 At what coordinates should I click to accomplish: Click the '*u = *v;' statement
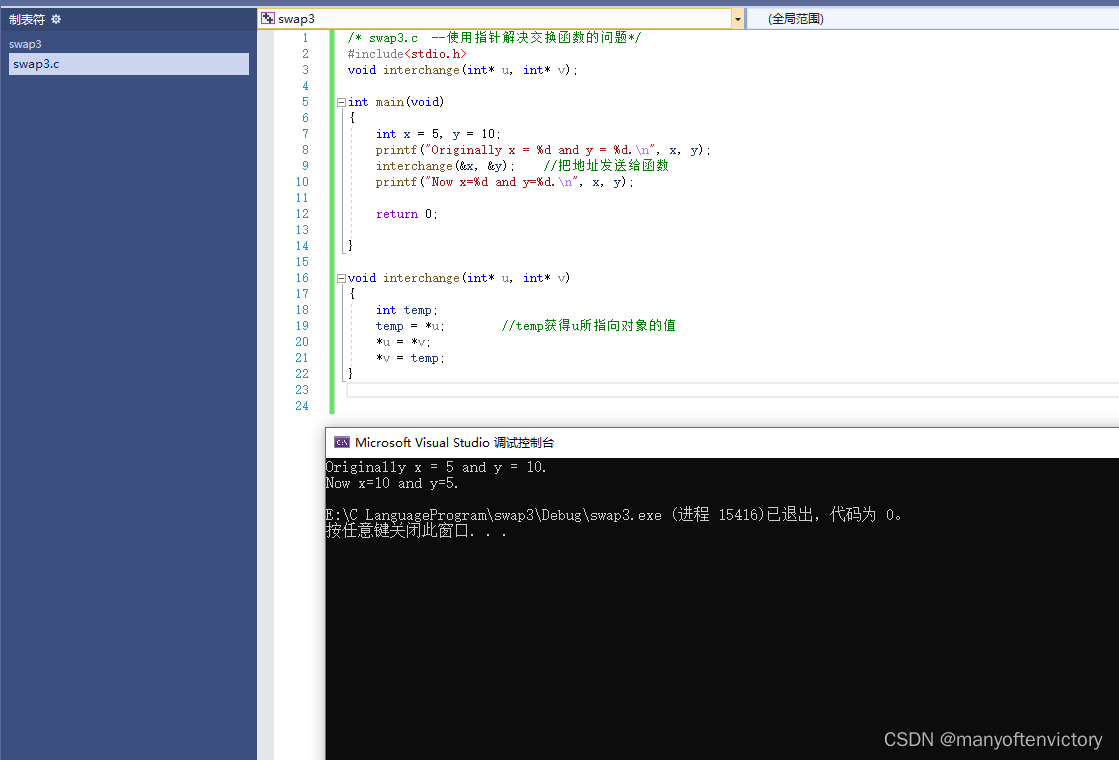point(403,343)
